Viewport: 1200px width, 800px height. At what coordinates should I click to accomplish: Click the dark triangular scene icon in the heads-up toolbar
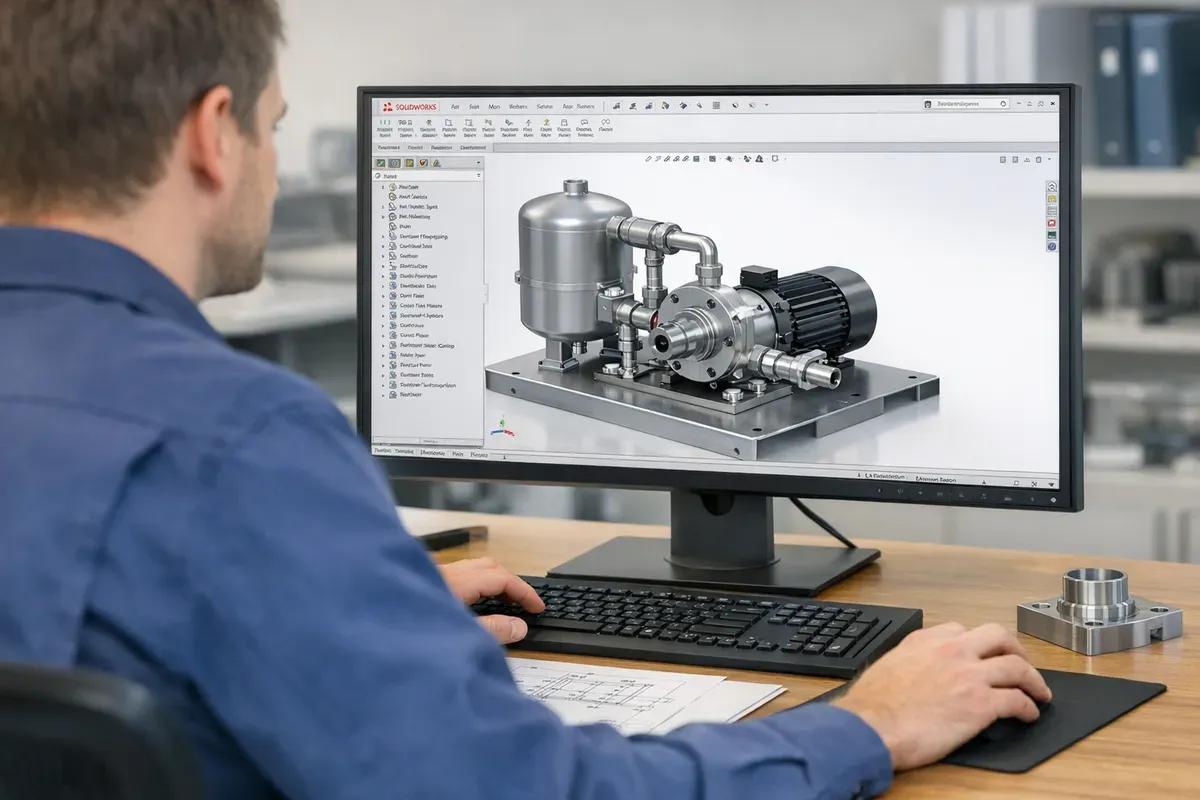tap(759, 159)
